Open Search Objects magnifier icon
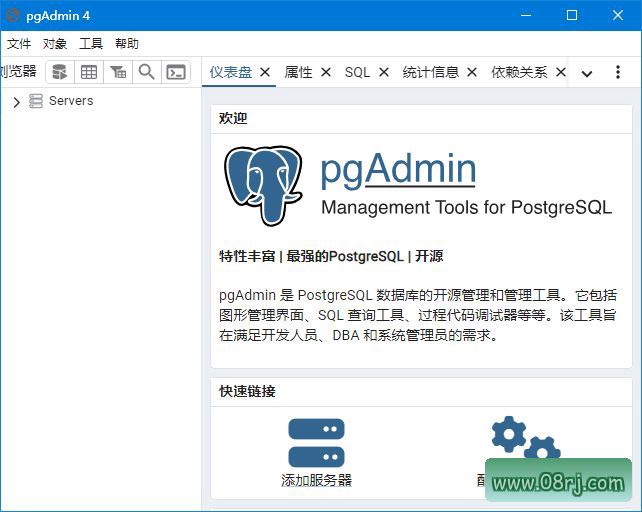This screenshot has width=642, height=512. pyautogui.click(x=147, y=72)
